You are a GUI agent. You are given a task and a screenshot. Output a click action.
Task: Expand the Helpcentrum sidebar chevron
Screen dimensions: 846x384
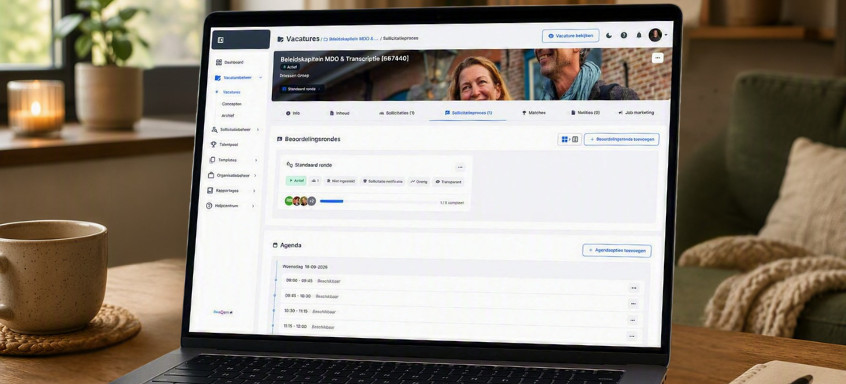253,206
